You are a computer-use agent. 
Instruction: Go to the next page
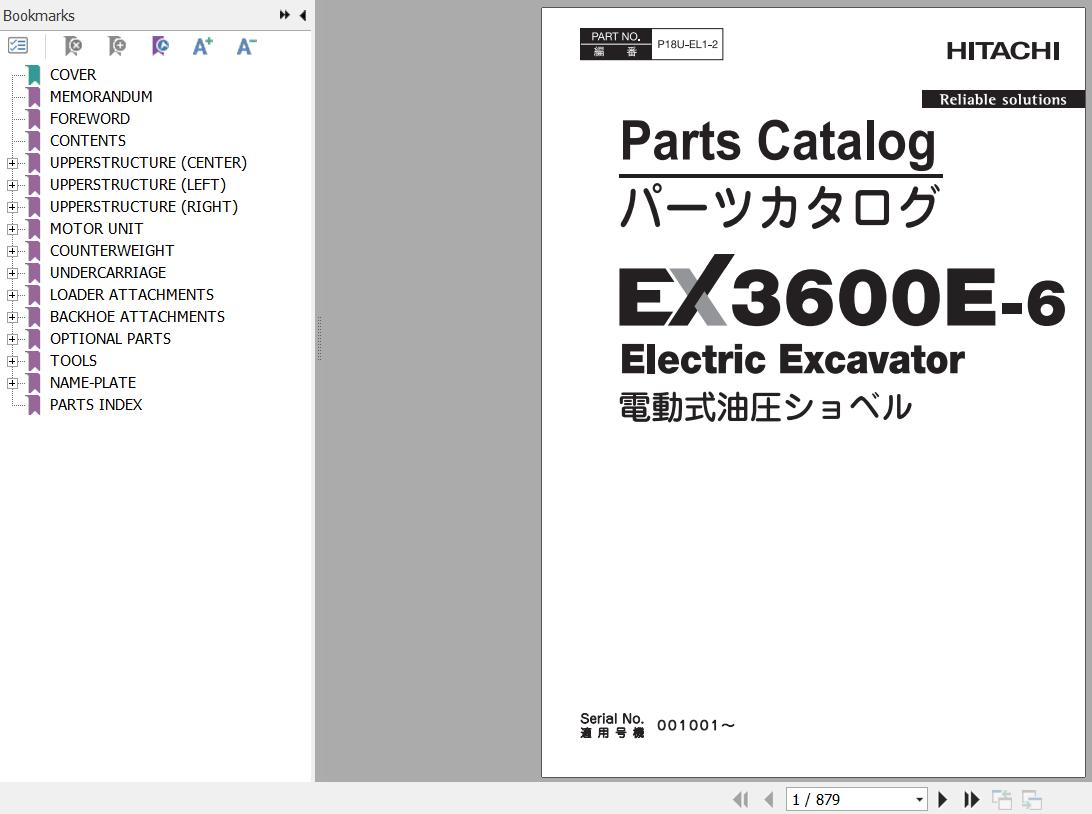[x=943, y=799]
